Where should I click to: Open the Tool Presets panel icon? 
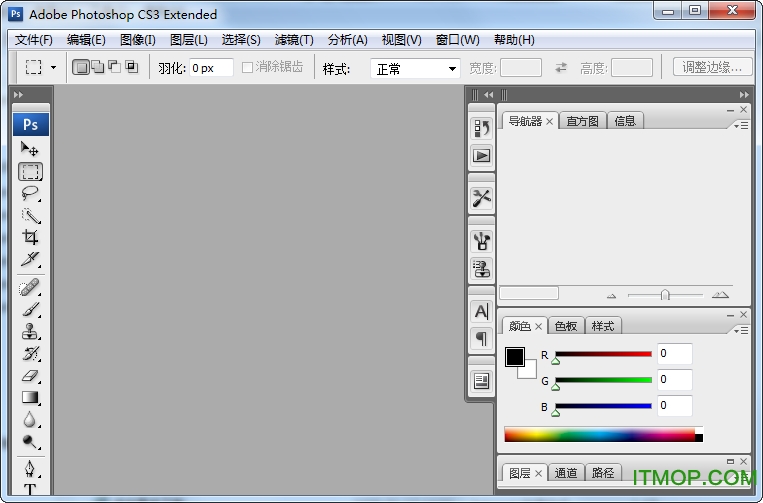coord(482,198)
